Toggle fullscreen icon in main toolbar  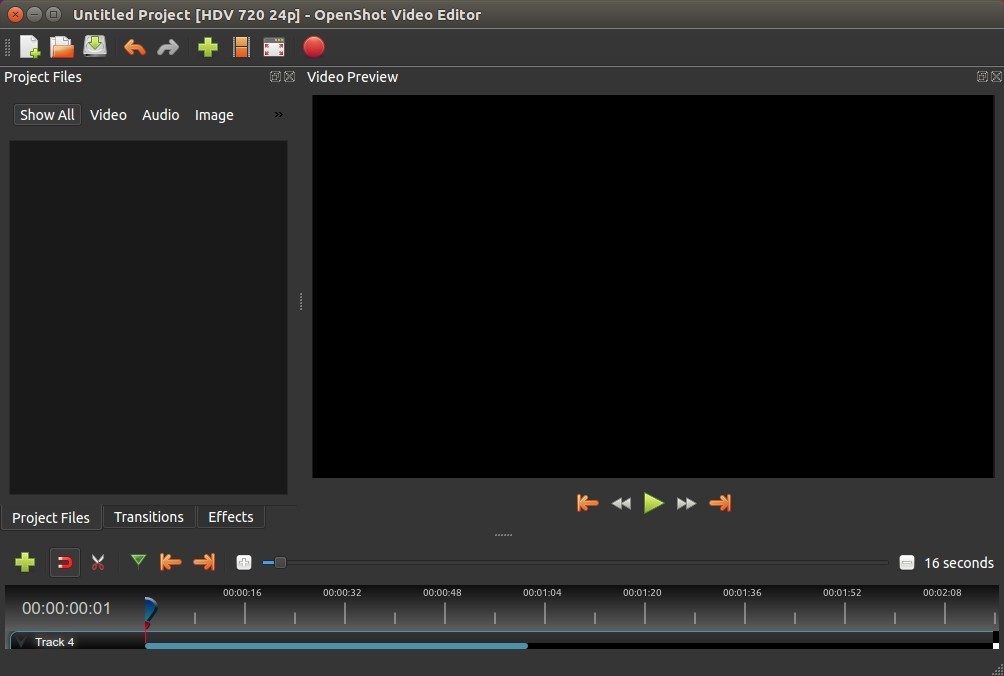[273, 47]
